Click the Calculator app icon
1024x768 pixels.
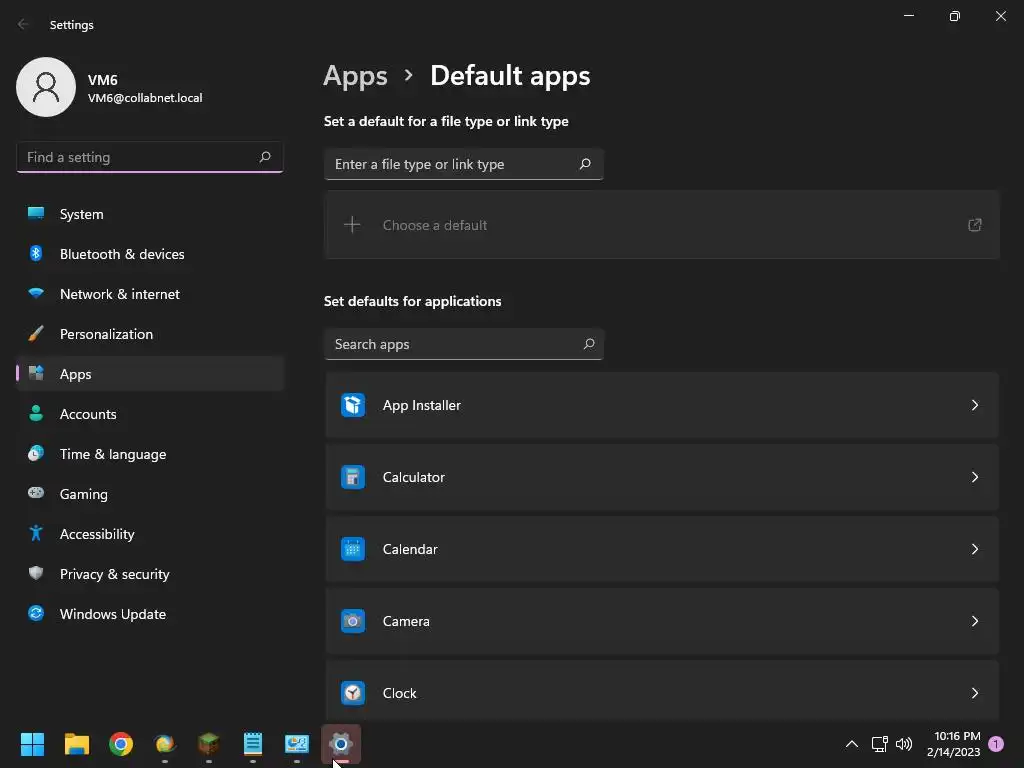coord(353,477)
